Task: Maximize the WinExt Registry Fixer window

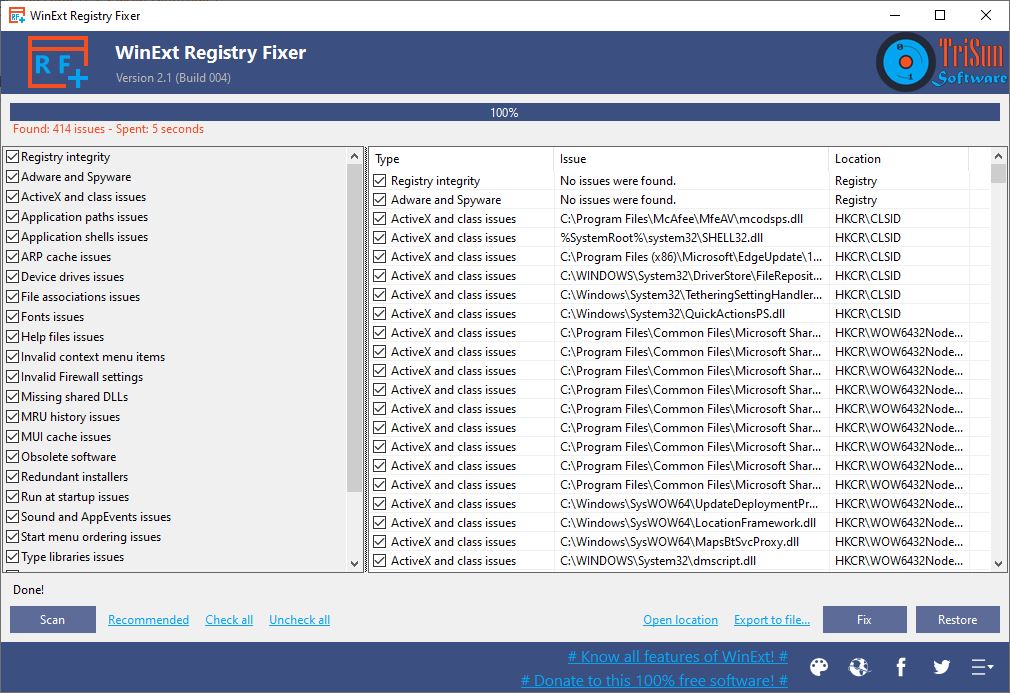Action: (x=940, y=15)
